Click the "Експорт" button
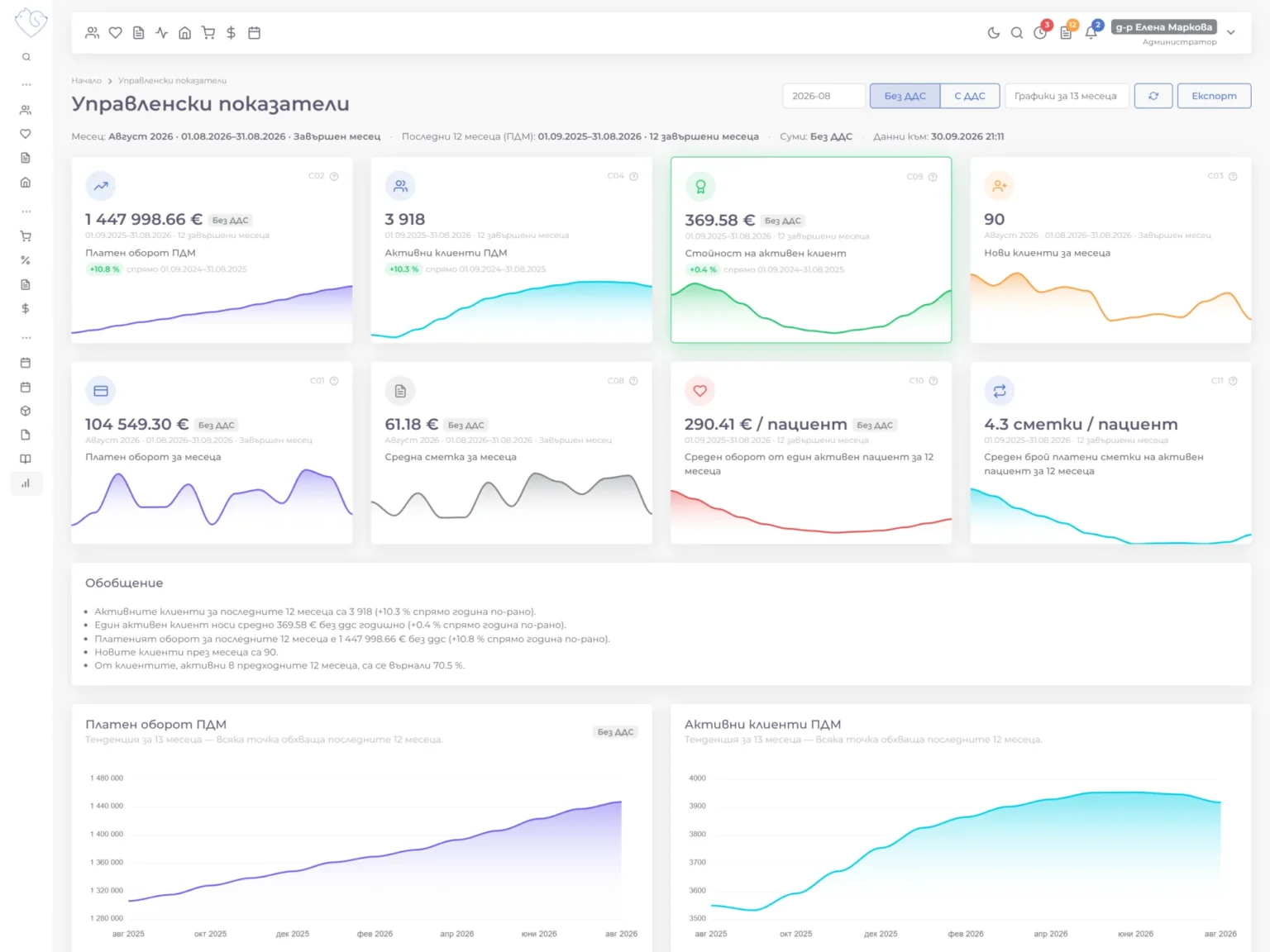The height and width of the screenshot is (952, 1270). pyautogui.click(x=1214, y=96)
